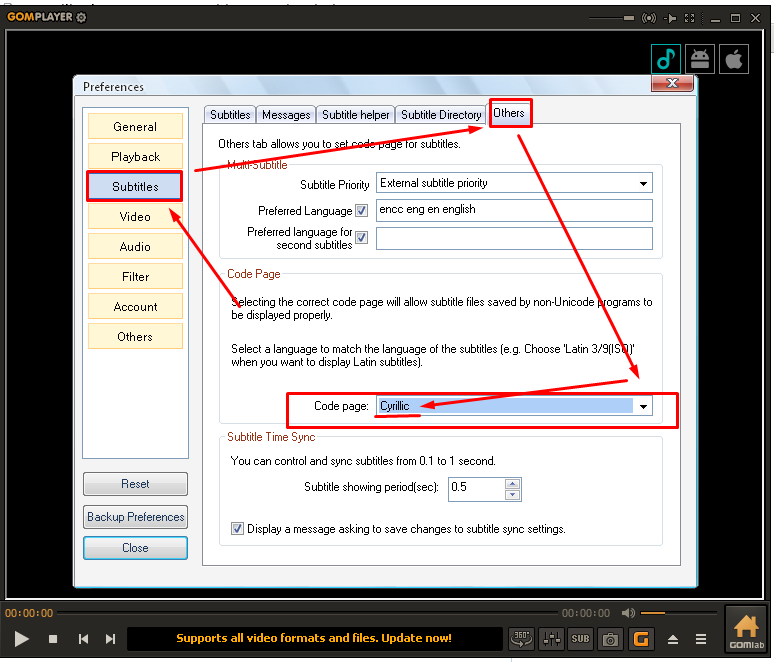Toggle the 360 degree video mode icon
This screenshot has width=774, height=662.
tap(521, 639)
